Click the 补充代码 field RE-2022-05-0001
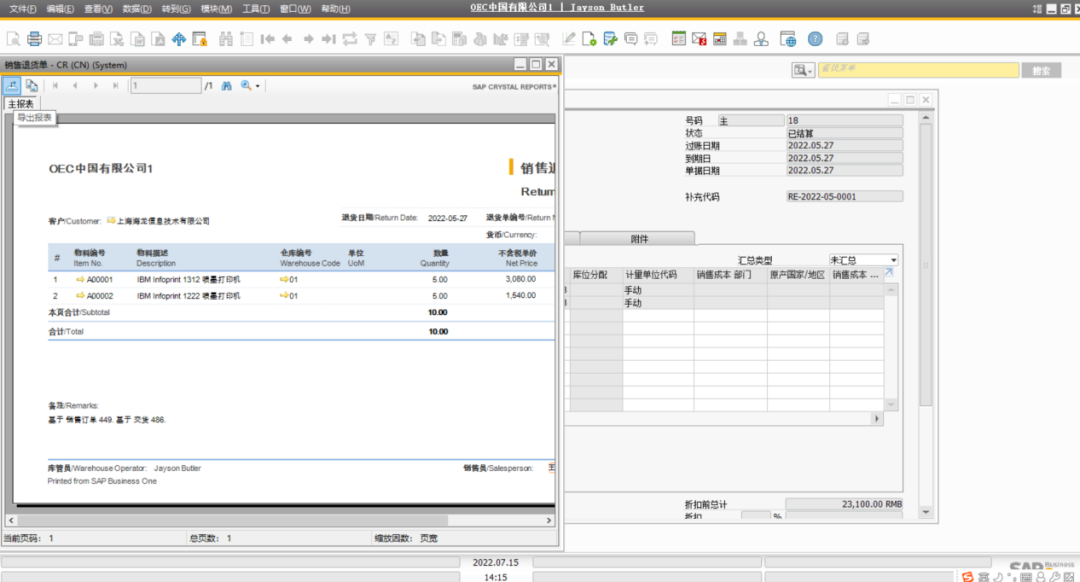This screenshot has height=582, width=1080. pyautogui.click(x=844, y=196)
